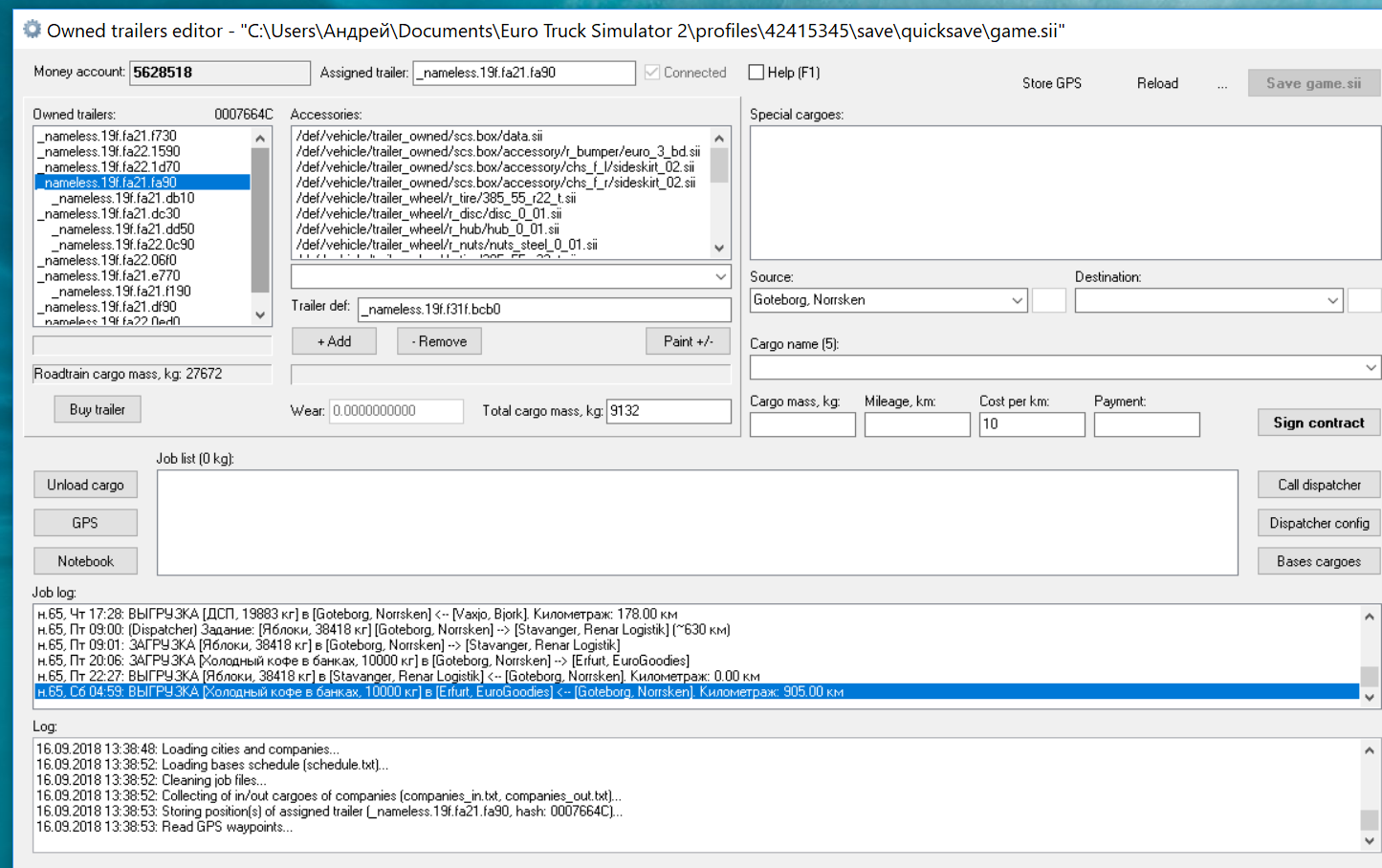Click the gear icon in title bar
Viewport: 1382px width, 868px height.
(x=32, y=30)
